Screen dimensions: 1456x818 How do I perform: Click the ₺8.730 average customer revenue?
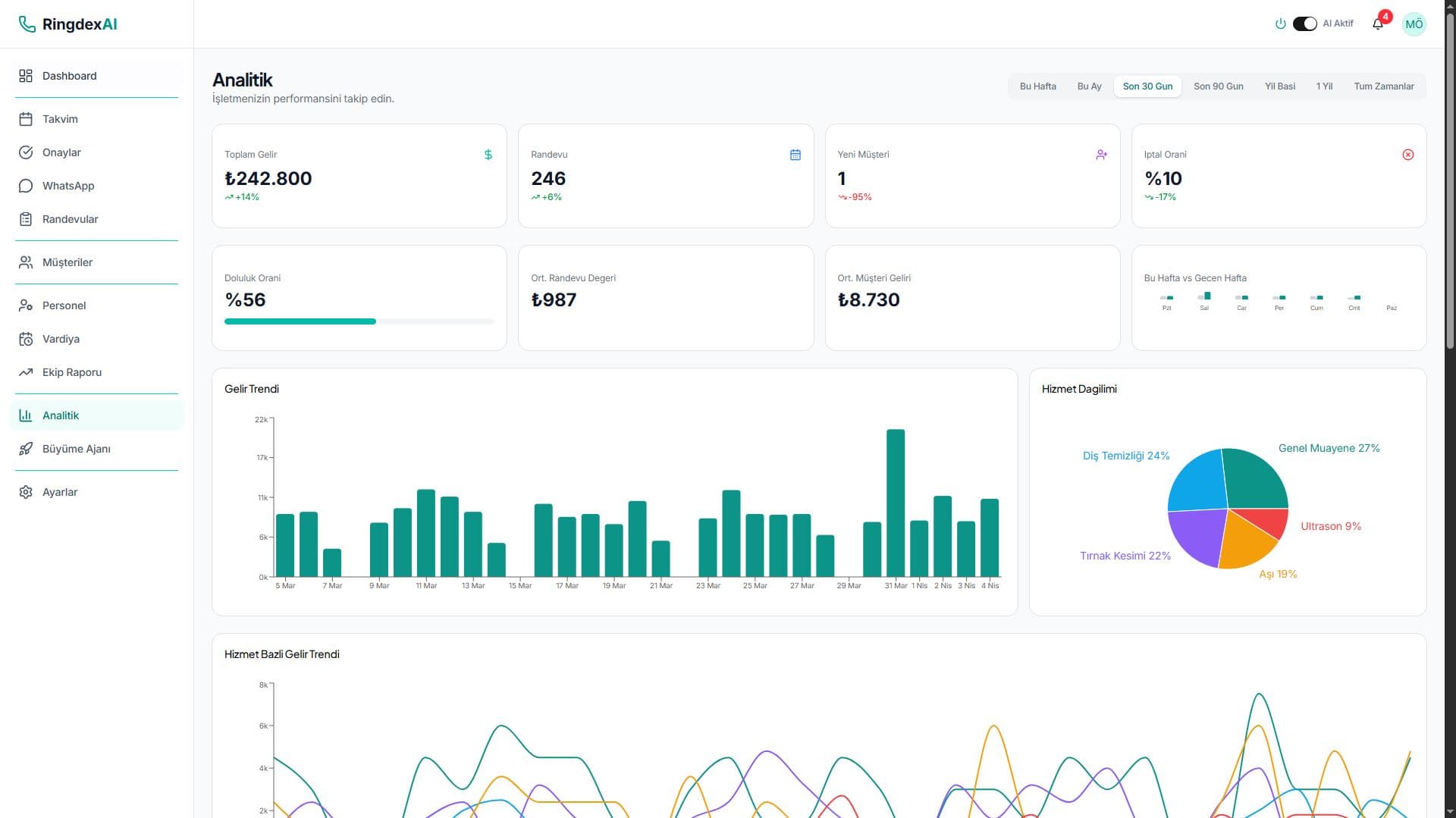tap(868, 300)
